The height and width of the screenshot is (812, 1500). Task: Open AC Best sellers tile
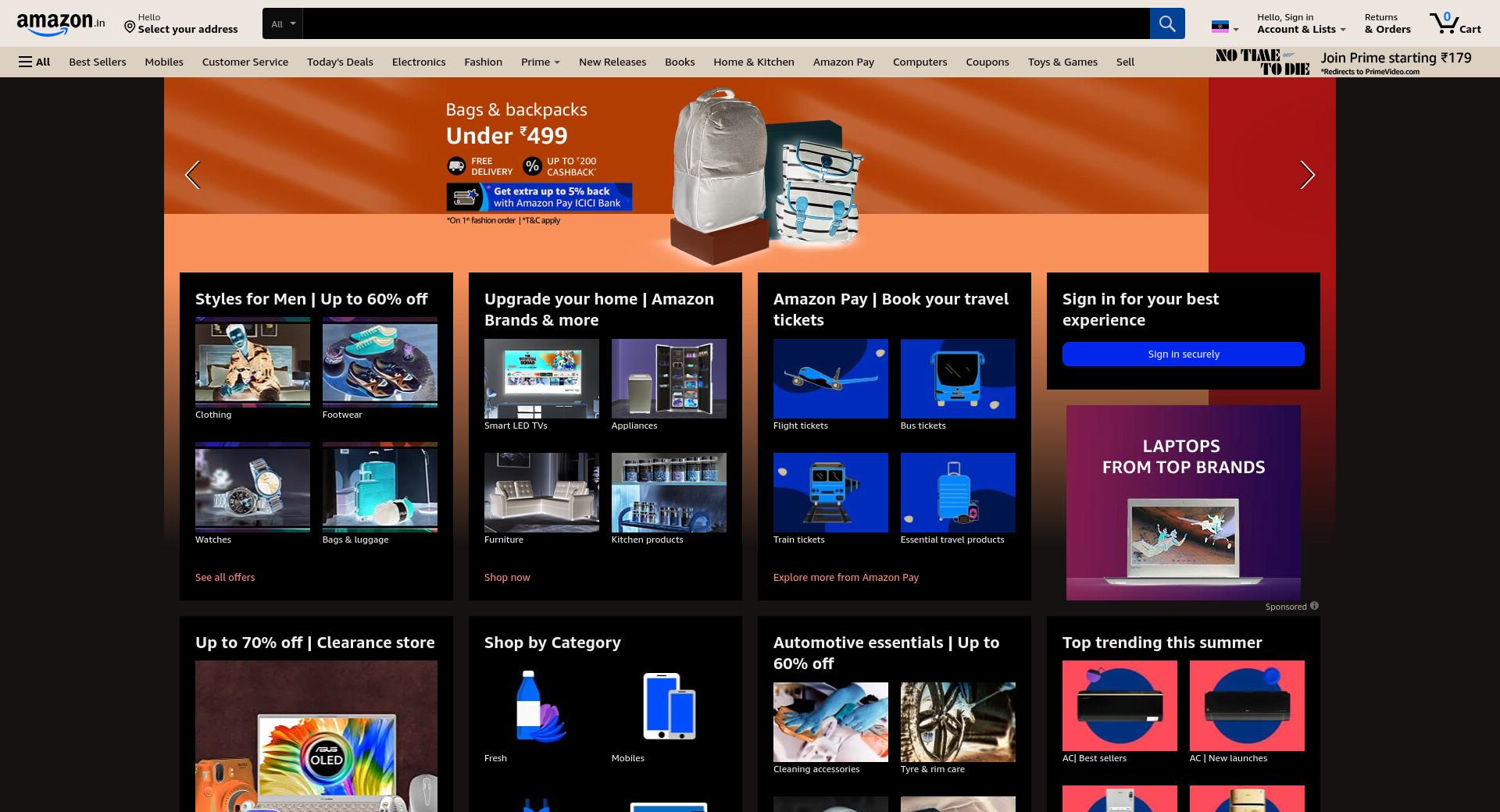(x=1120, y=706)
